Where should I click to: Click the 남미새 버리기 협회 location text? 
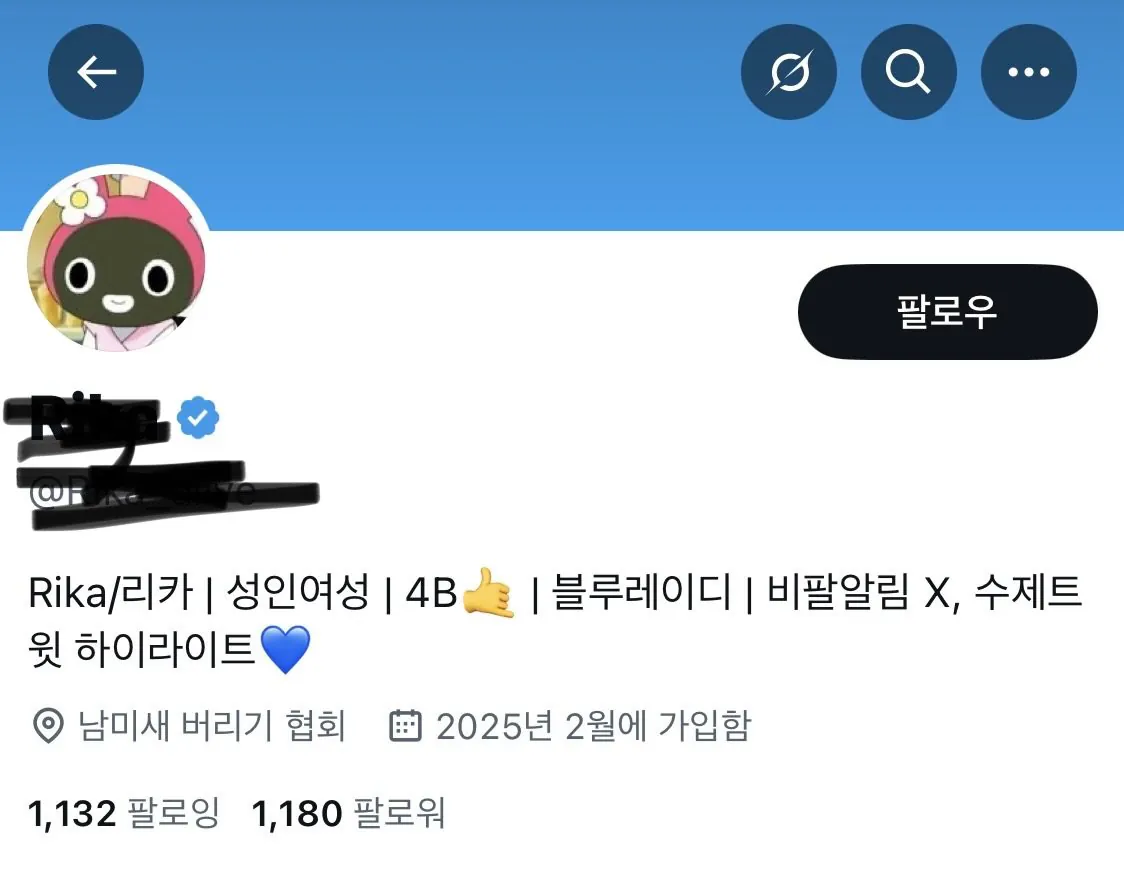click(211, 726)
